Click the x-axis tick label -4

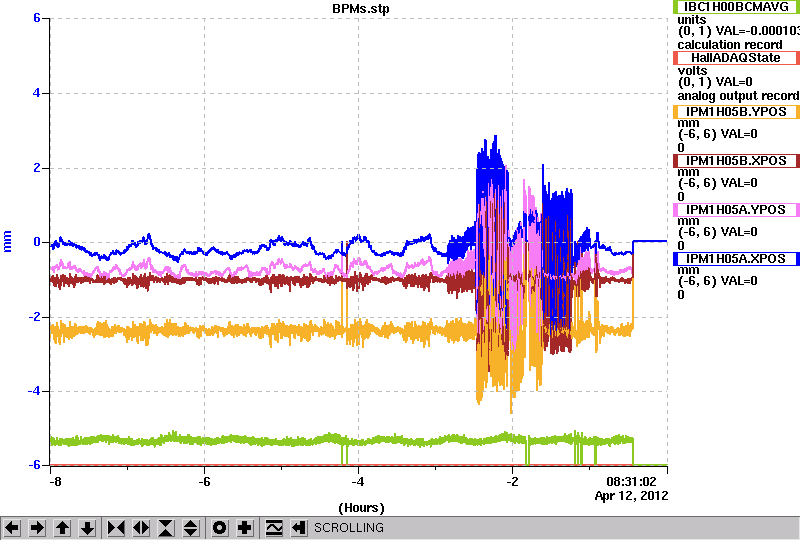[358, 482]
